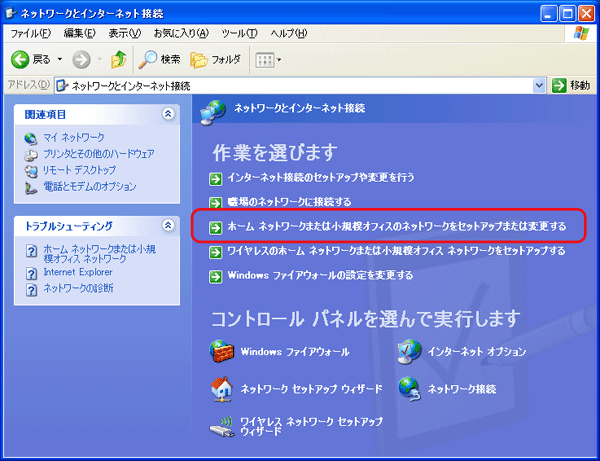Click the 電話とモデムのオプション icon

point(31,187)
